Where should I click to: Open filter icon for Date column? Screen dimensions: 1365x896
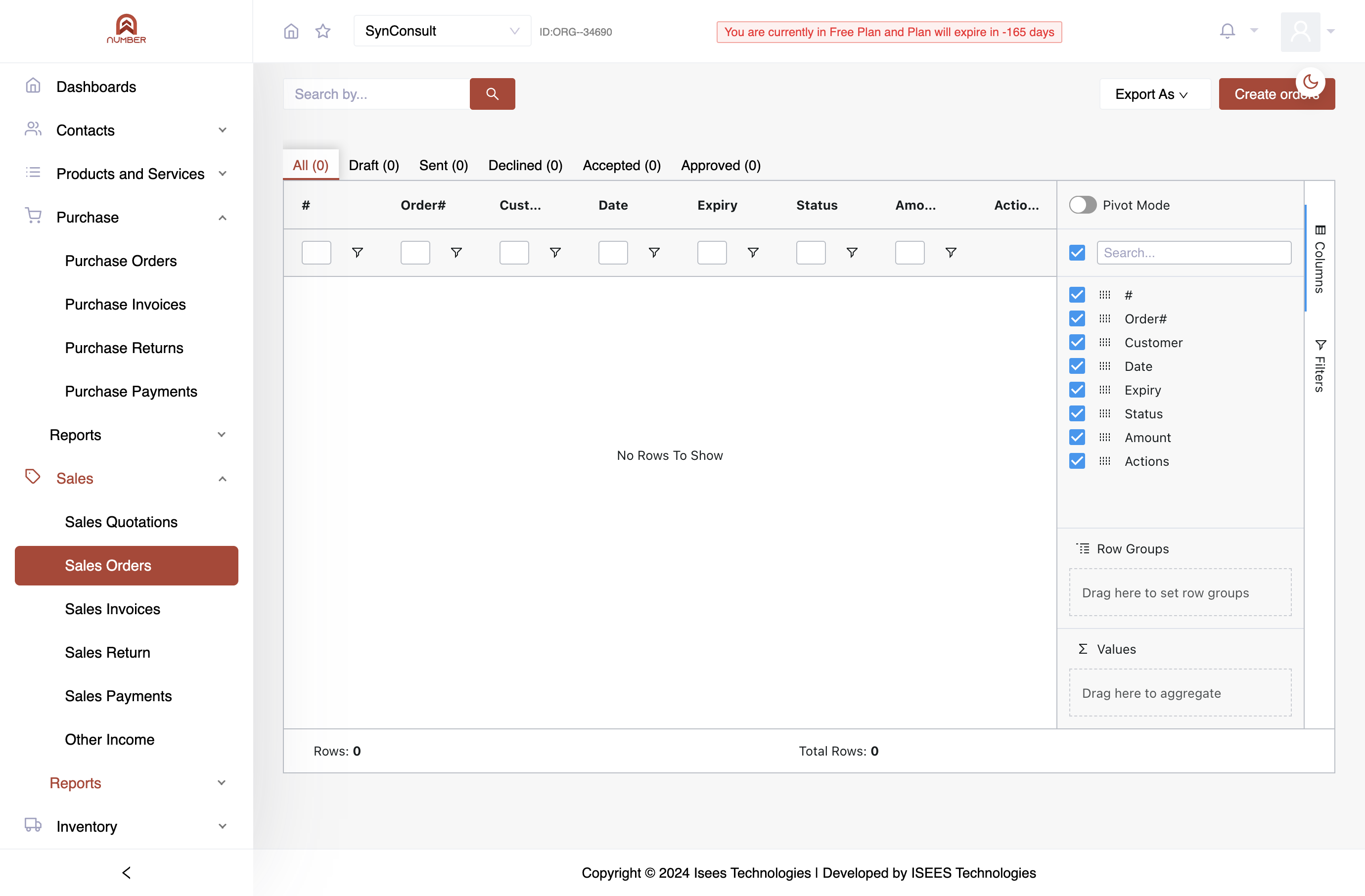pos(654,252)
